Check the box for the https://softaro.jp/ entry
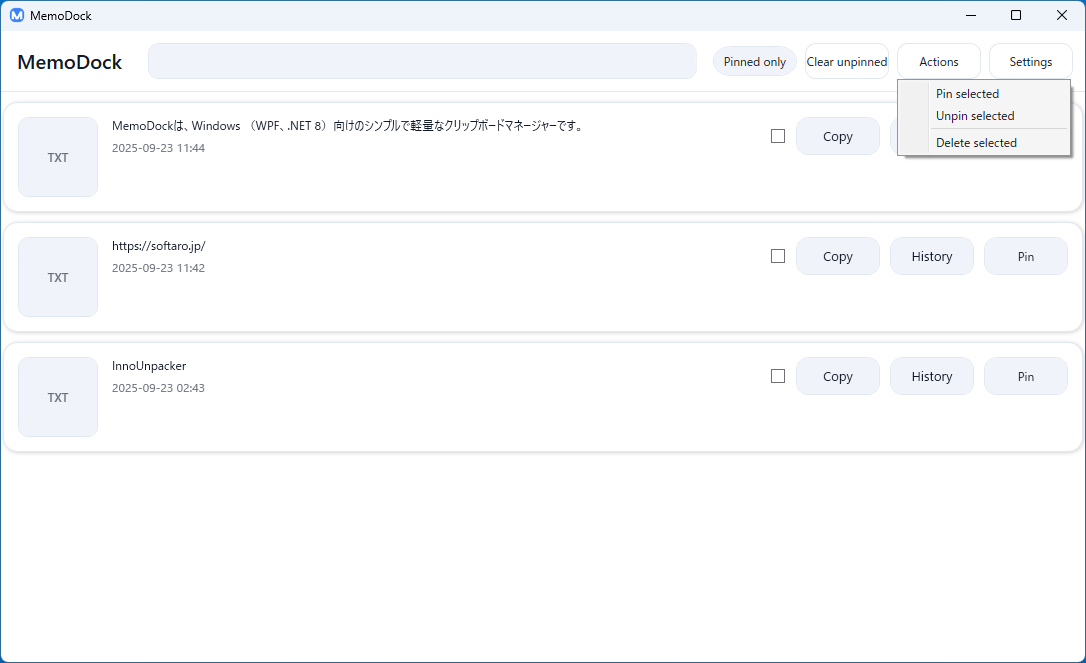The width and height of the screenshot is (1086, 663). (x=778, y=256)
